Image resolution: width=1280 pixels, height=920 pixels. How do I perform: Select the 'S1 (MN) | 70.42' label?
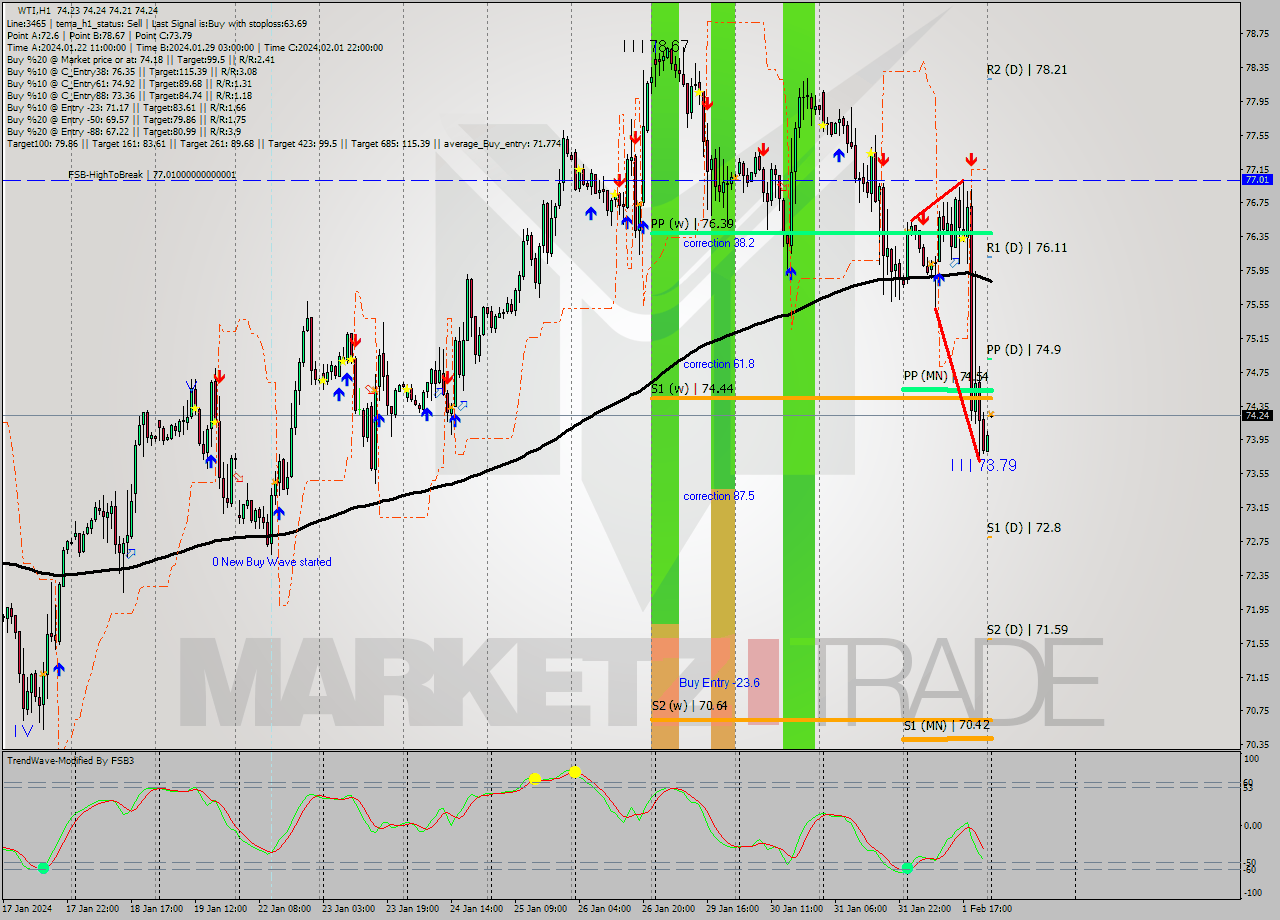point(947,725)
